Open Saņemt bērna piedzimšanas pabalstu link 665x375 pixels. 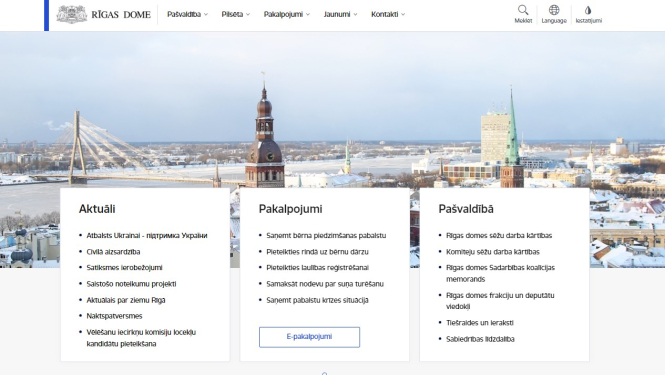pyautogui.click(x=326, y=235)
